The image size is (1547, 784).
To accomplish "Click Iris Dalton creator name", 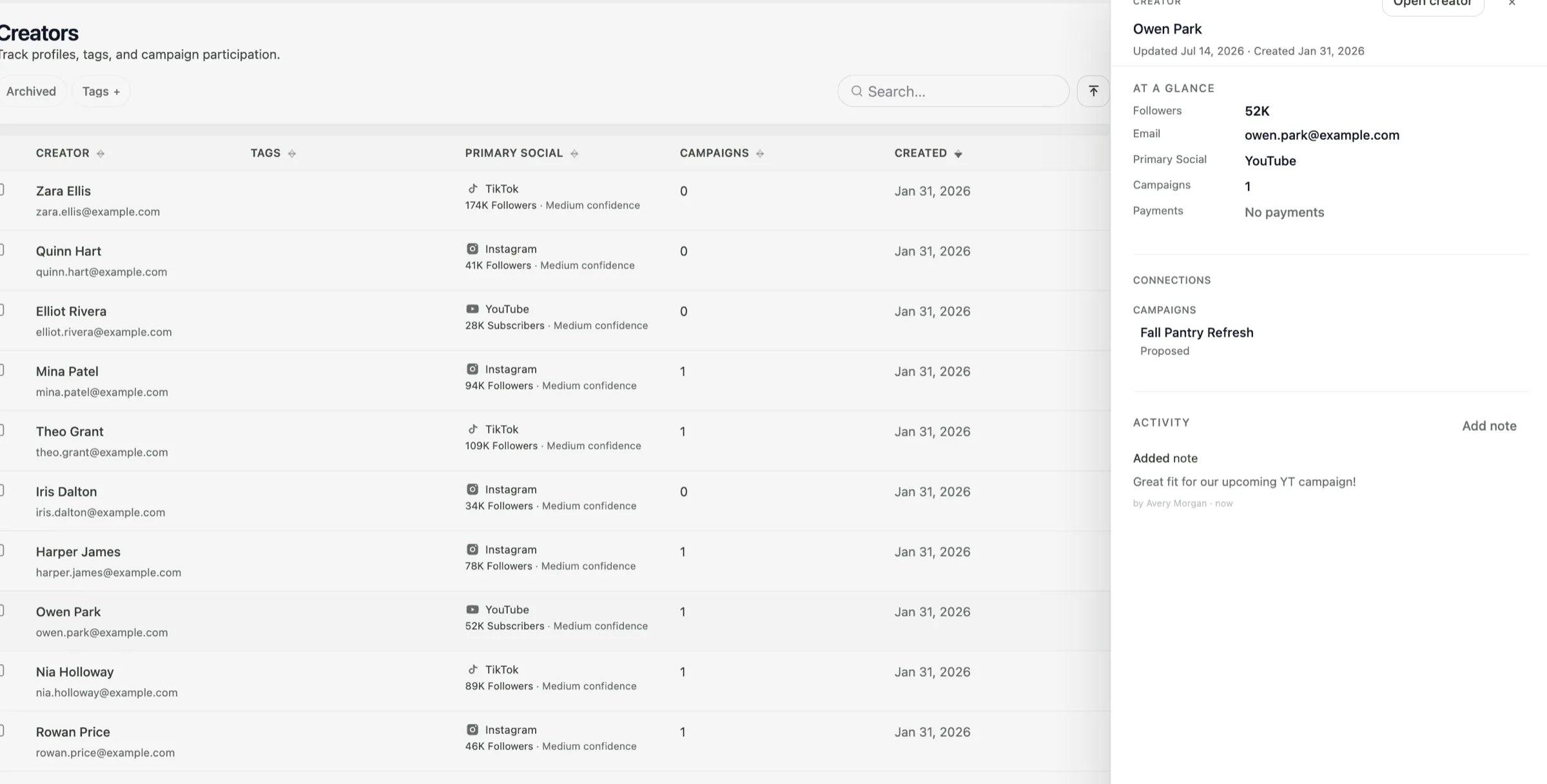I will coord(66,492).
